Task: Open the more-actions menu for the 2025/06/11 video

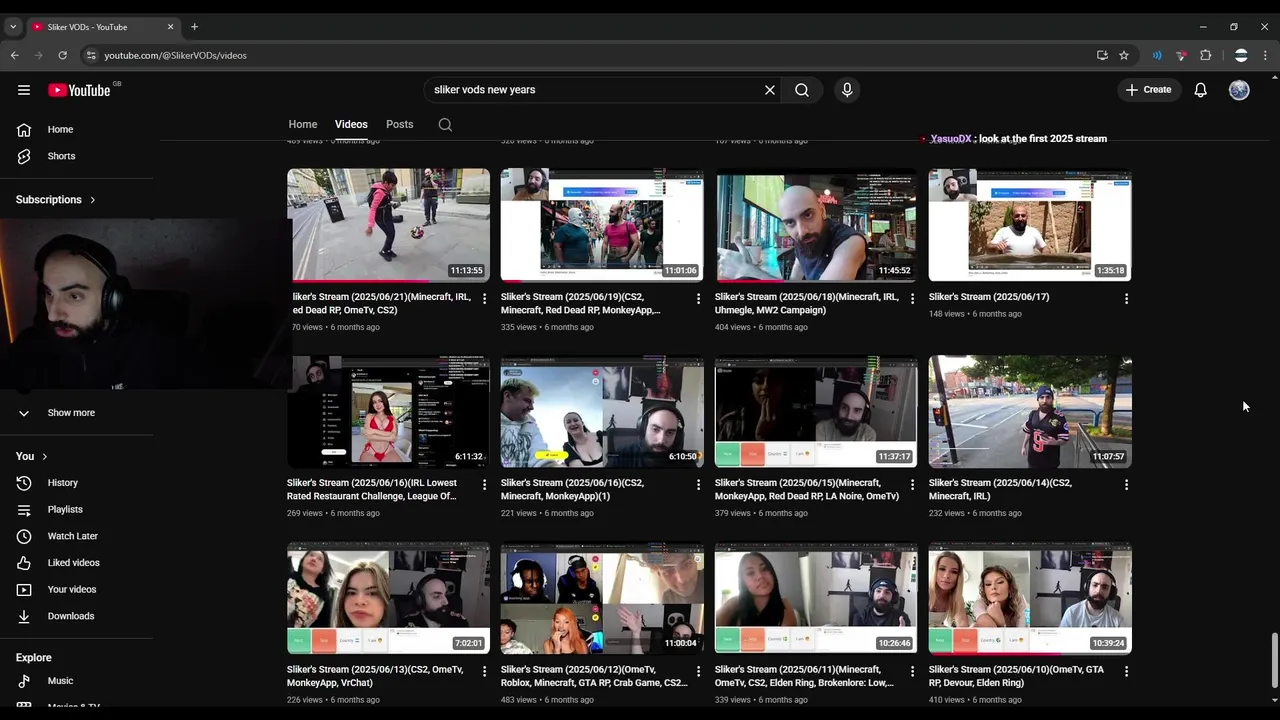Action: (912, 671)
